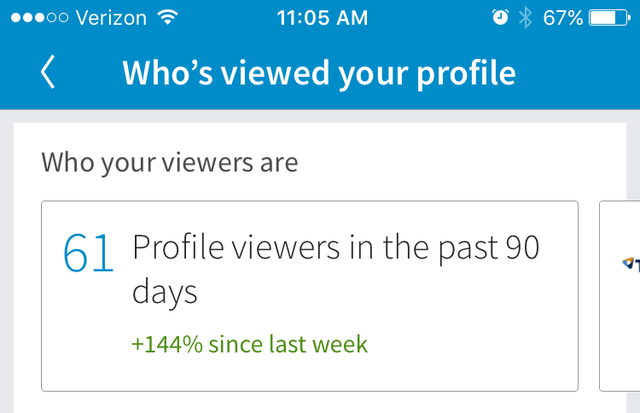Screen dimensions: 640x413
Task: Tap the 67% battery percentage
Action: (x=563, y=18)
